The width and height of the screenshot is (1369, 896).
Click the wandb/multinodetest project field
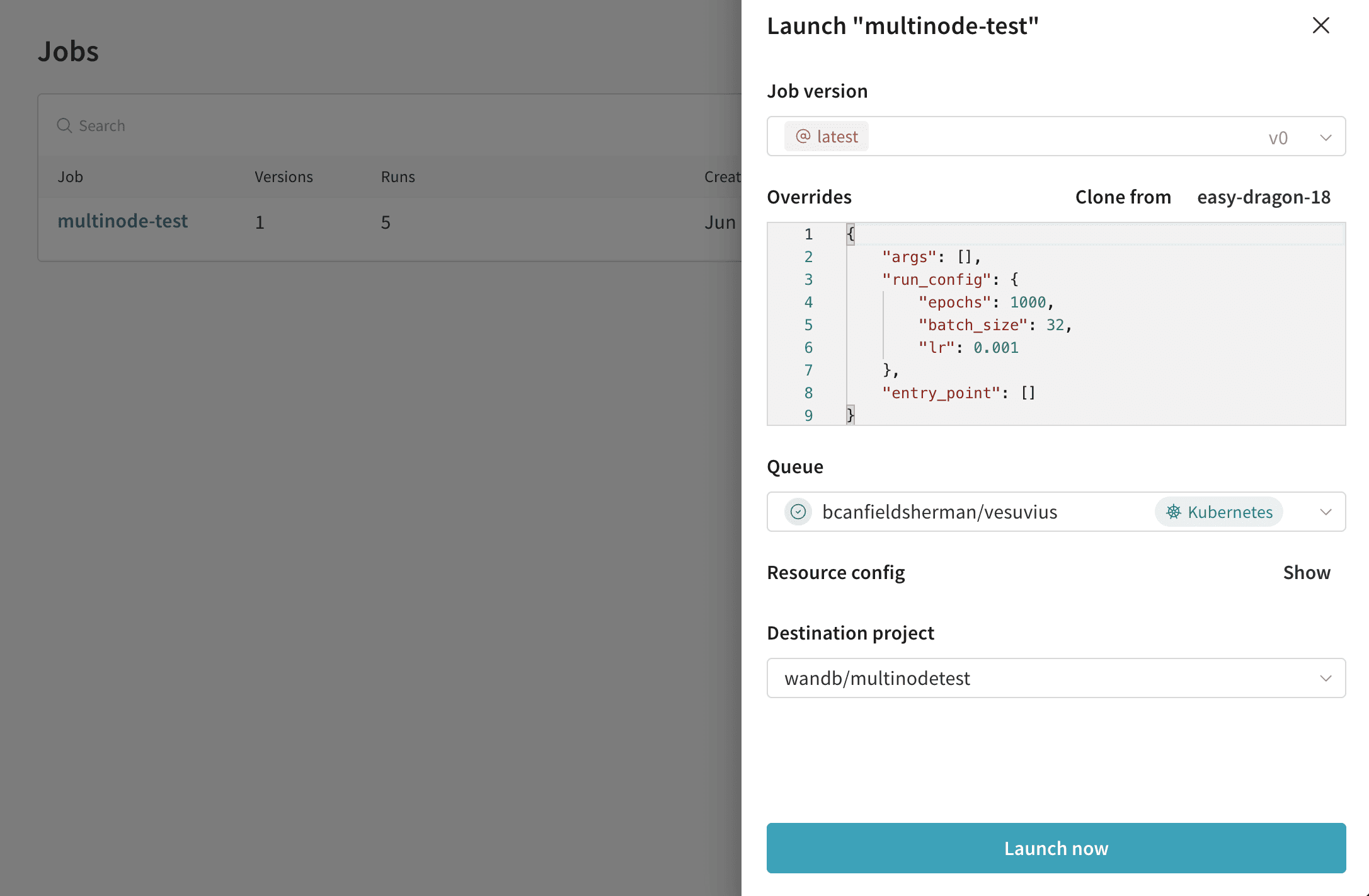[x=1056, y=678]
